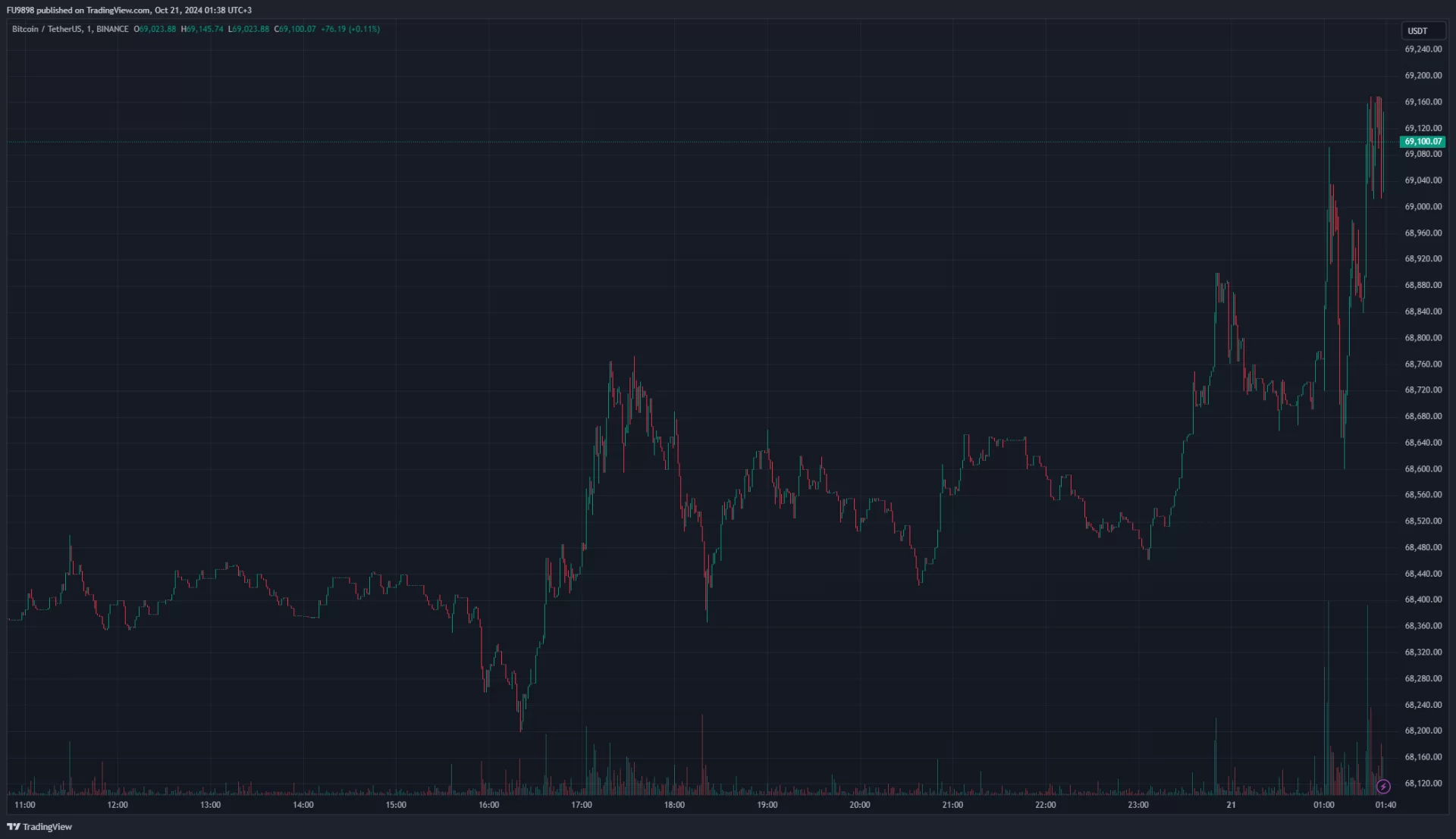Click the 68,120.00 price scale label
Image resolution: width=1456 pixels, height=839 pixels.
tap(1423, 783)
